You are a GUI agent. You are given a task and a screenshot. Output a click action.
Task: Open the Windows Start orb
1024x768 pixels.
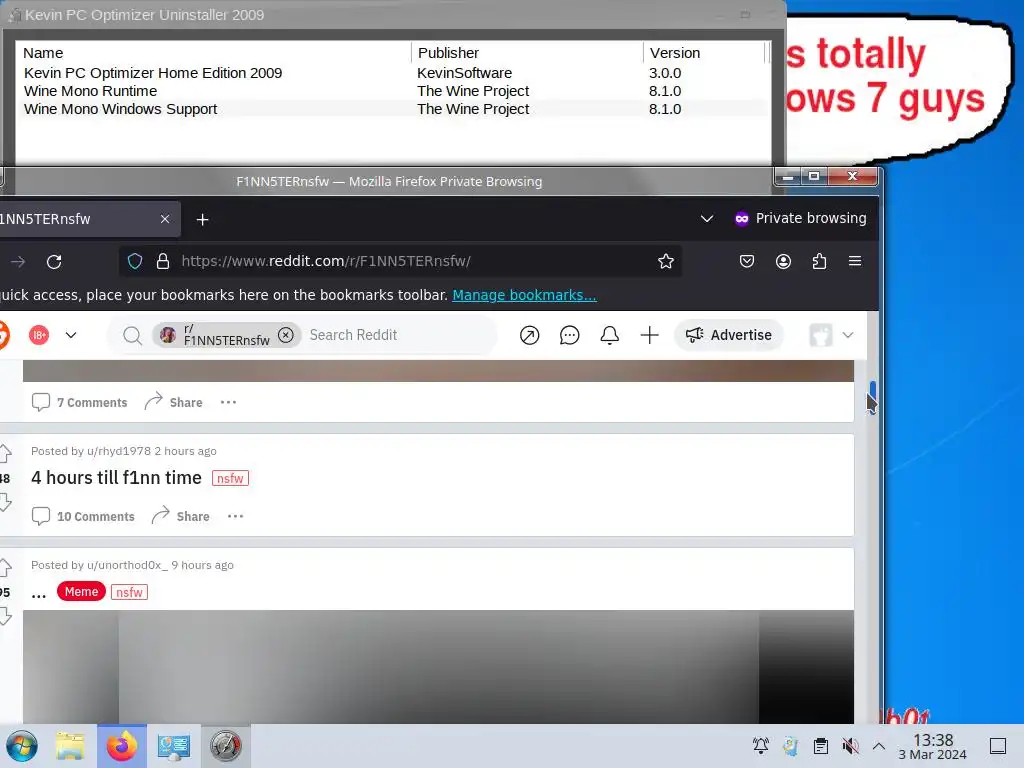pos(22,746)
